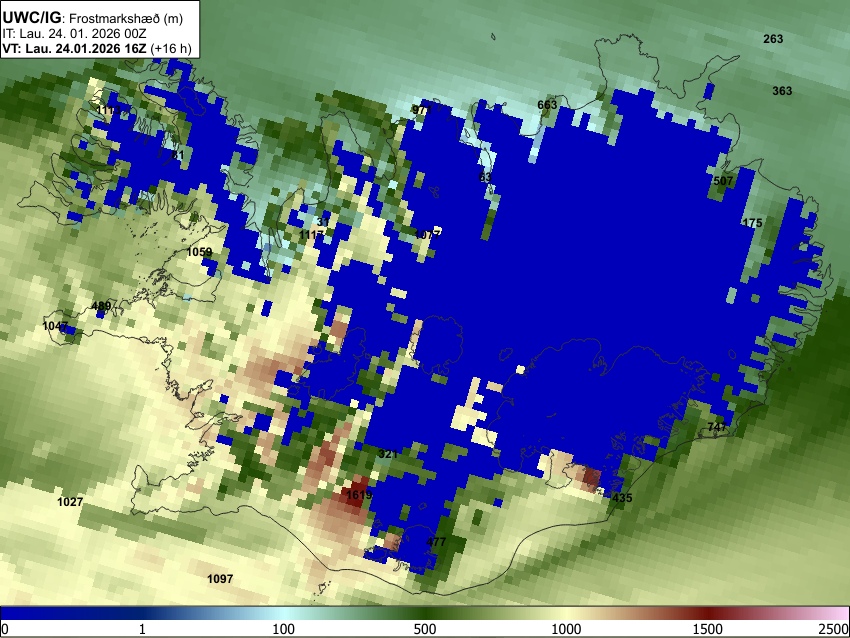Click the 81 value on the map
The height and width of the screenshot is (638, 850).
pos(178,155)
